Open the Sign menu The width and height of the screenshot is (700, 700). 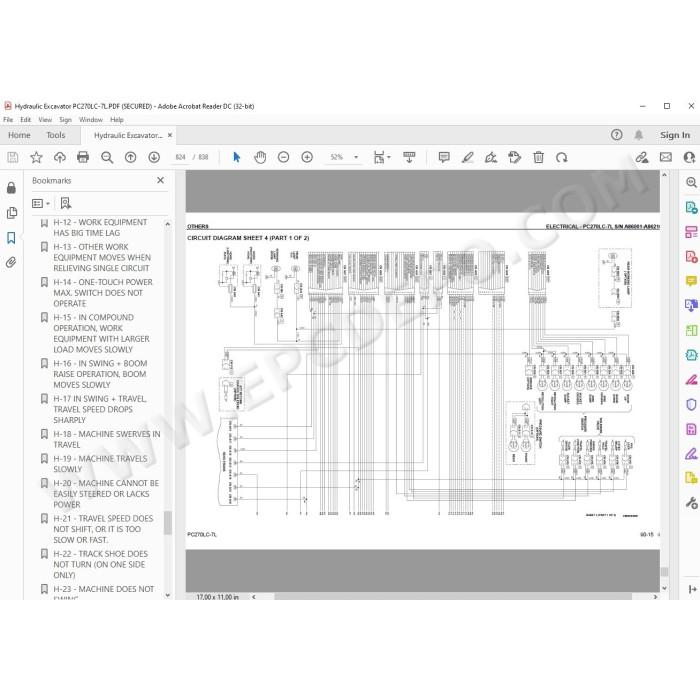click(65, 120)
